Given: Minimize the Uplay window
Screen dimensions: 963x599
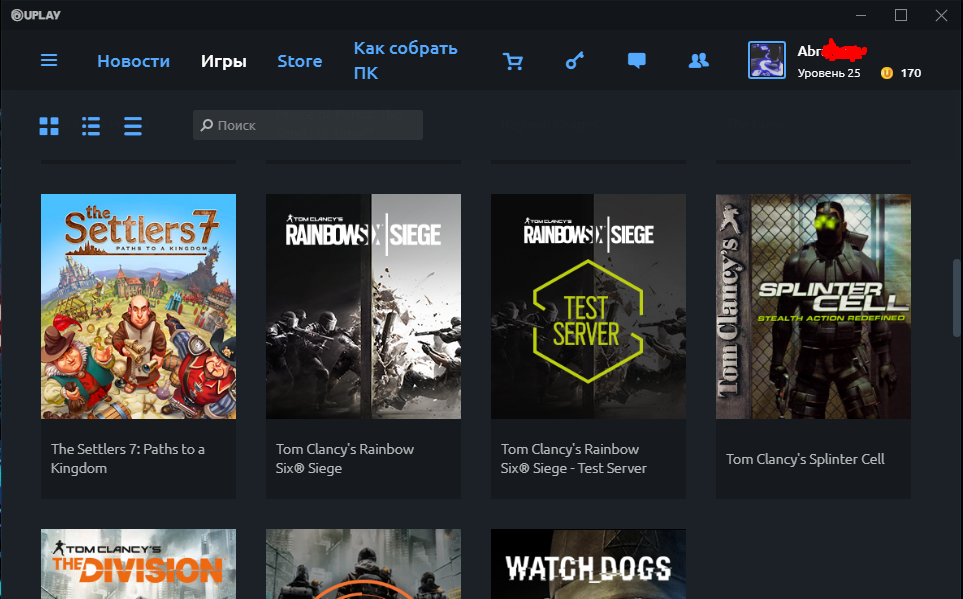Looking at the screenshot, I should tap(861, 15).
